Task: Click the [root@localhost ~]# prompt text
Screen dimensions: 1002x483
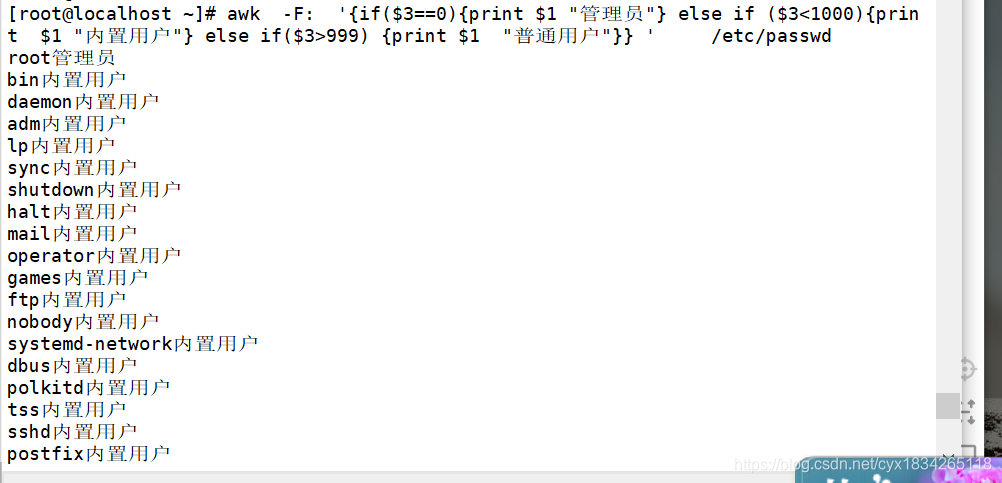Action: 112,14
